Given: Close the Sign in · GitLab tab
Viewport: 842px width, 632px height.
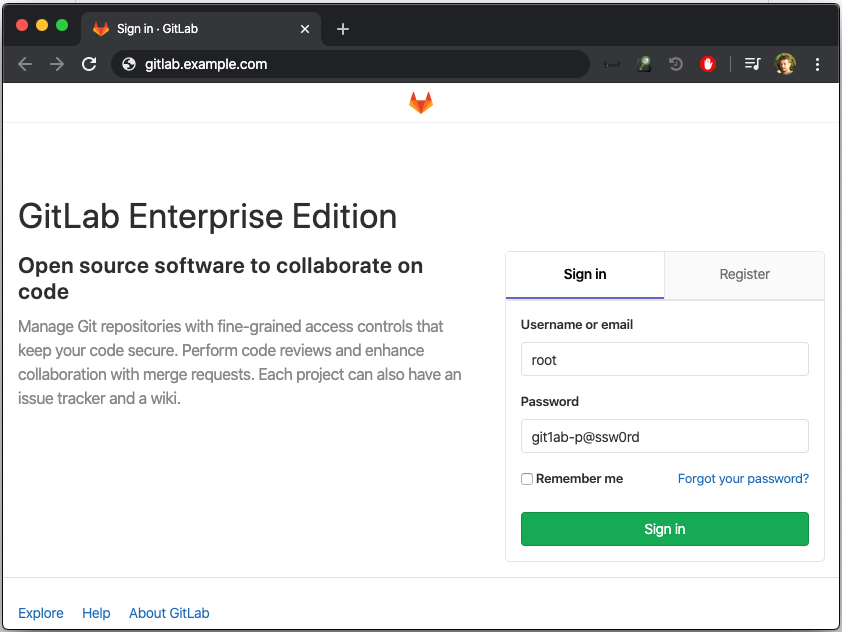Looking at the screenshot, I should click(304, 29).
